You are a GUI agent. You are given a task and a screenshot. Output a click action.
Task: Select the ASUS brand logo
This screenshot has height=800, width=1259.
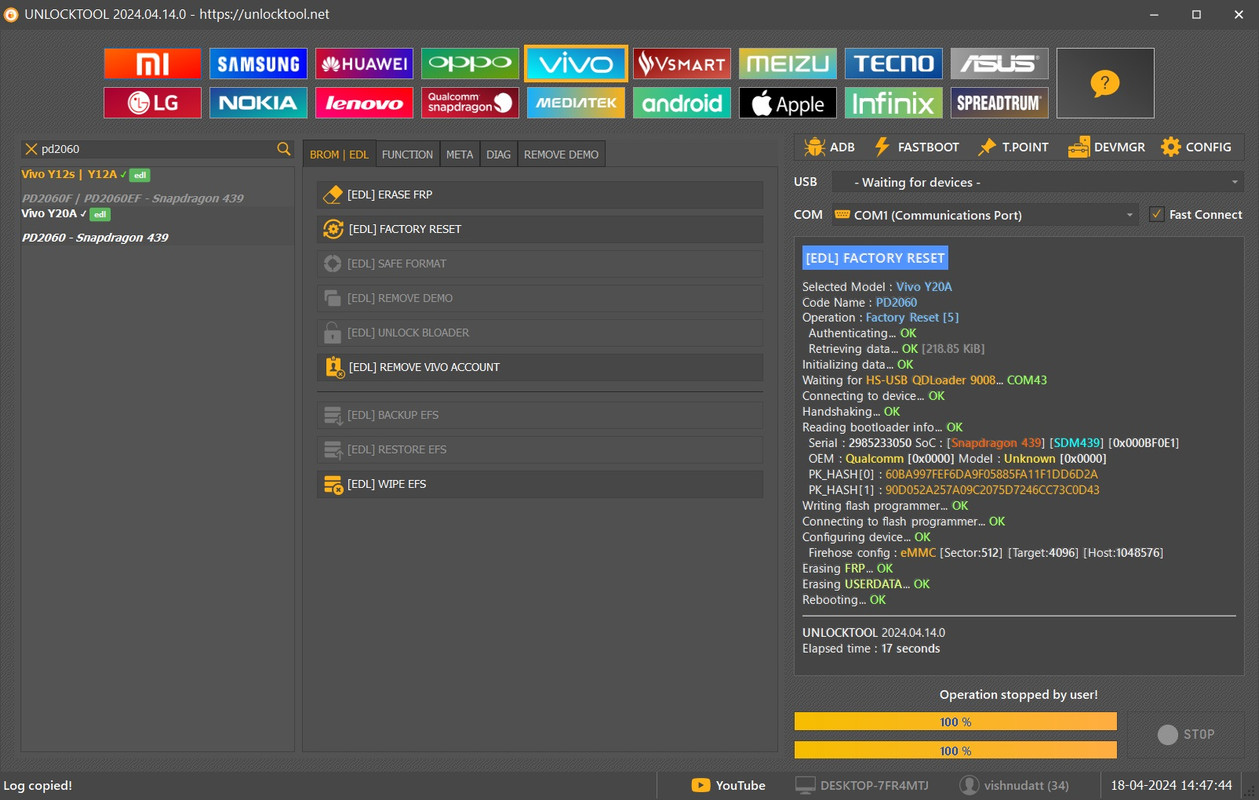coord(1000,64)
